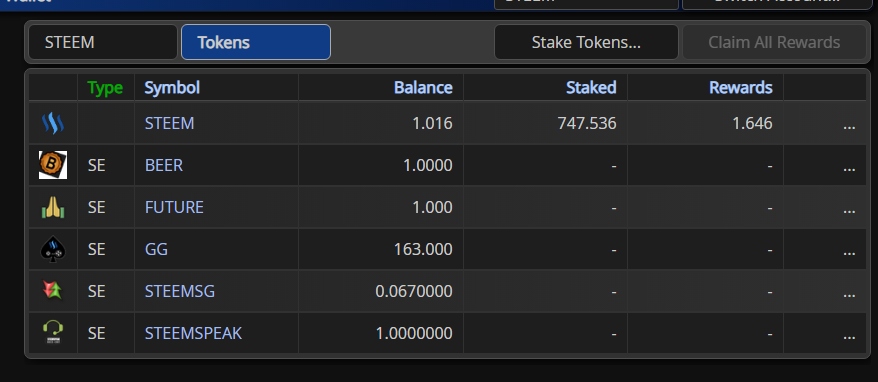
Task: Click the STEEM logo icon
Action: point(53,123)
